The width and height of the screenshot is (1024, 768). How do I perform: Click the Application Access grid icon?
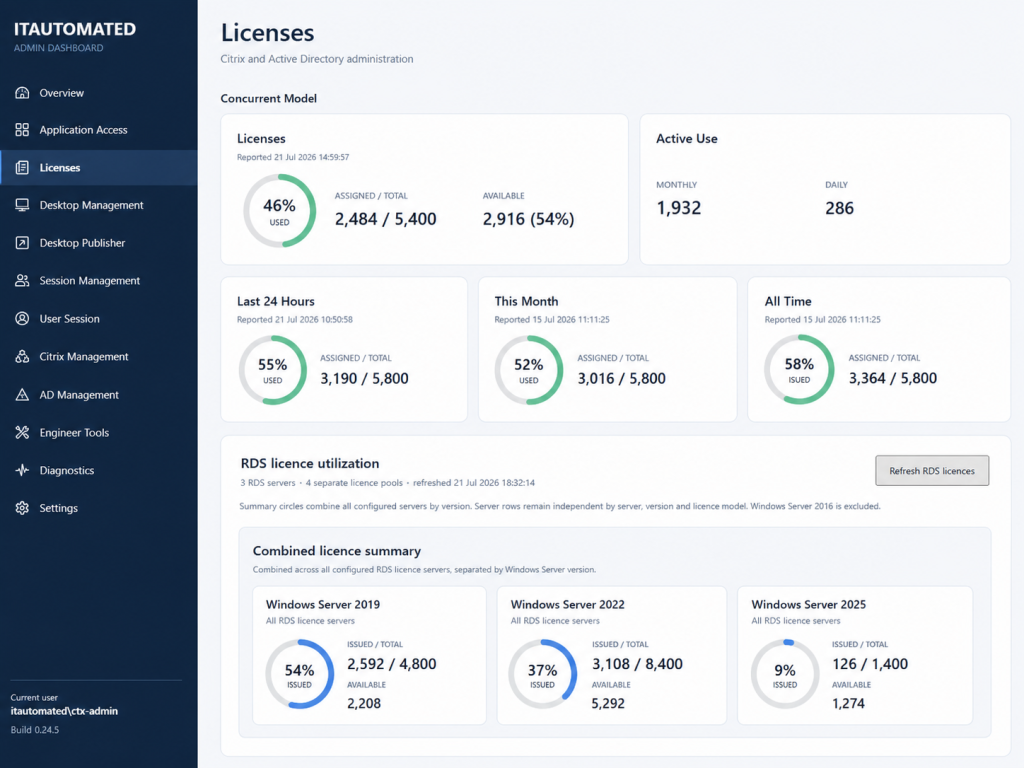[x=22, y=130]
